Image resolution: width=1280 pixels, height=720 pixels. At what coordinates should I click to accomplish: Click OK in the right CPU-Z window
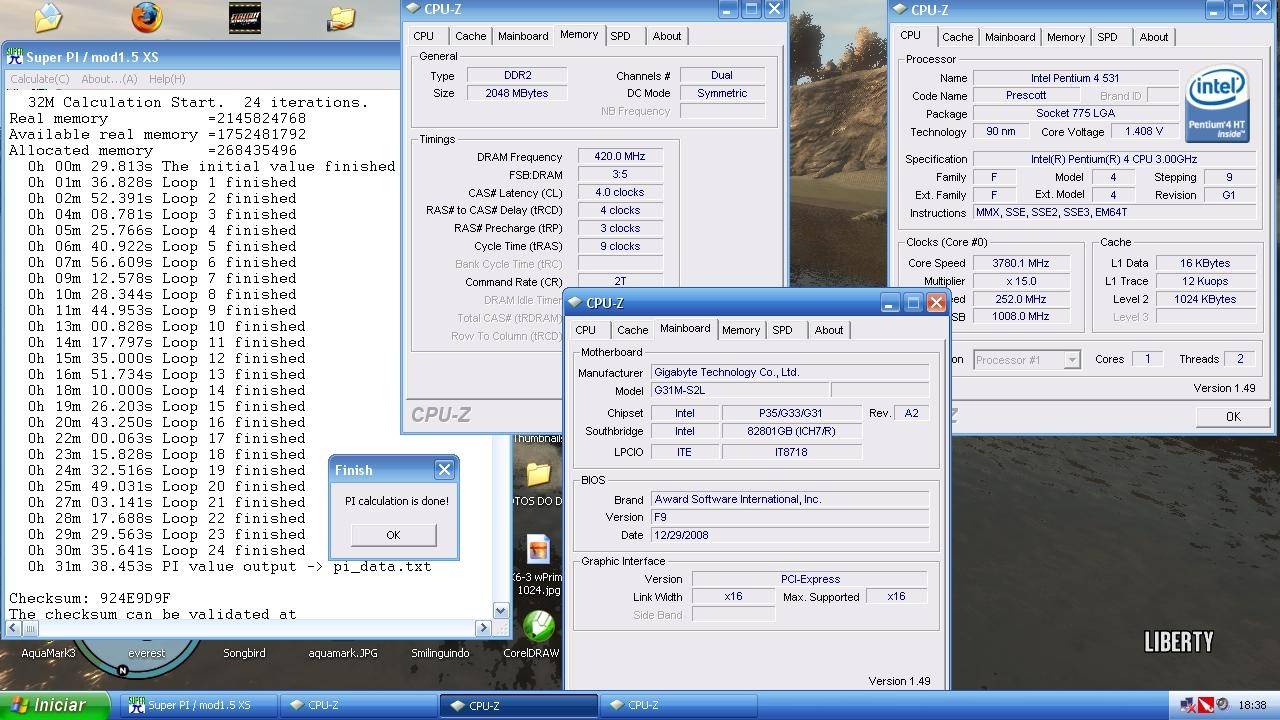[1233, 417]
